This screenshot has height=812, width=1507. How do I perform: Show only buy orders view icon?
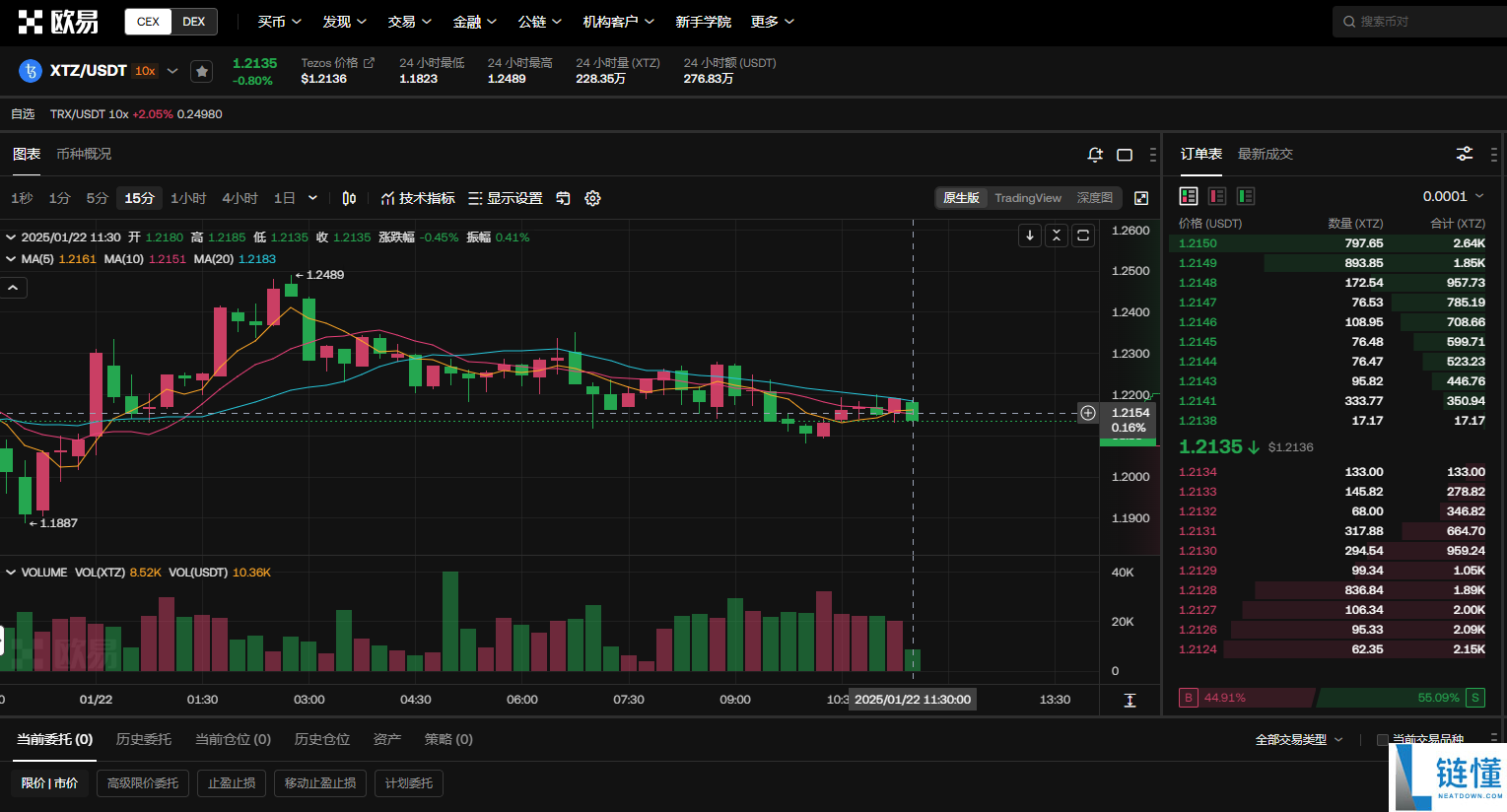pos(1246,196)
